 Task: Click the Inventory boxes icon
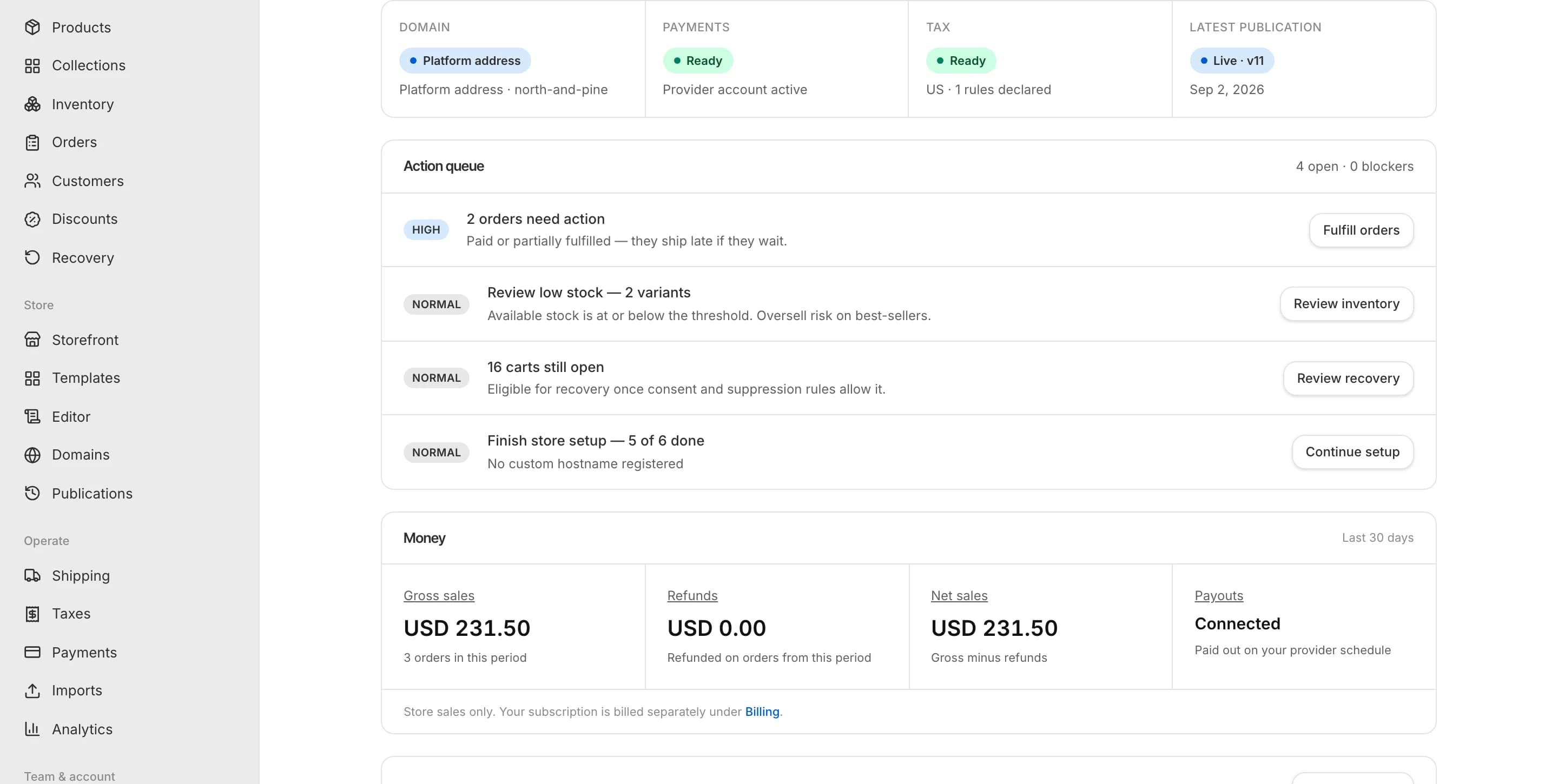coord(32,104)
